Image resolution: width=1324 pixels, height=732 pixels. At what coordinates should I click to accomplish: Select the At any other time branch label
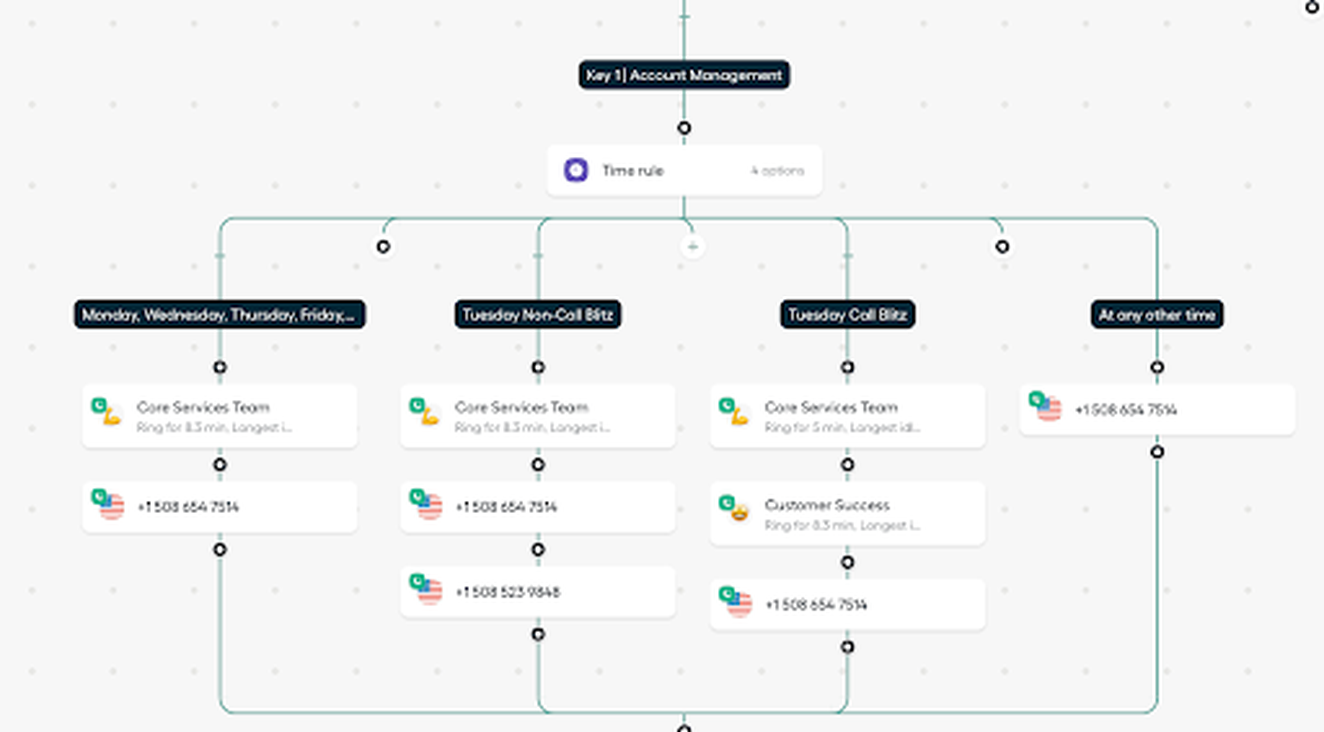click(x=1157, y=315)
